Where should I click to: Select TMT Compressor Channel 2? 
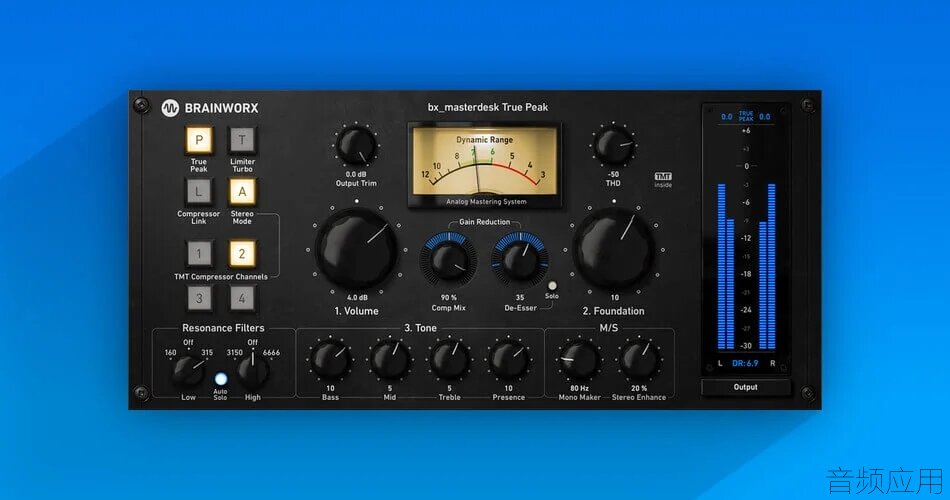pos(242,253)
